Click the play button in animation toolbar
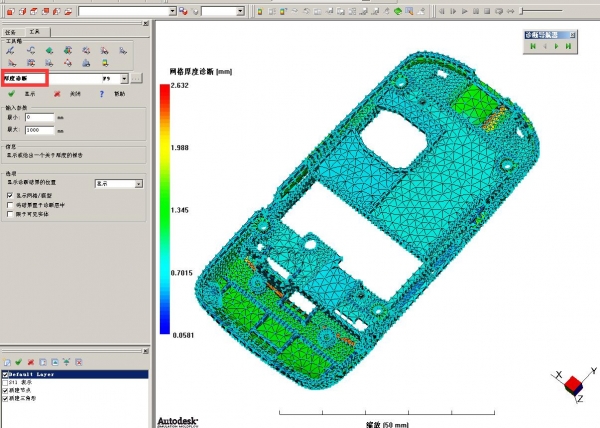 (x=465, y=11)
